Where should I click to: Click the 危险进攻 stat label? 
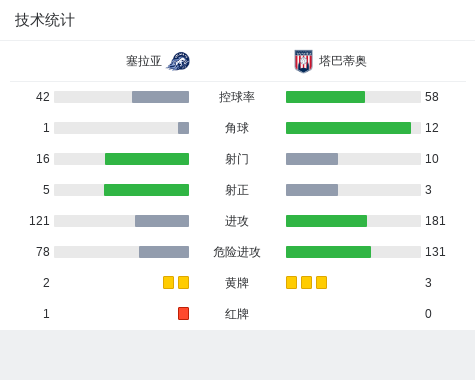coord(237,252)
